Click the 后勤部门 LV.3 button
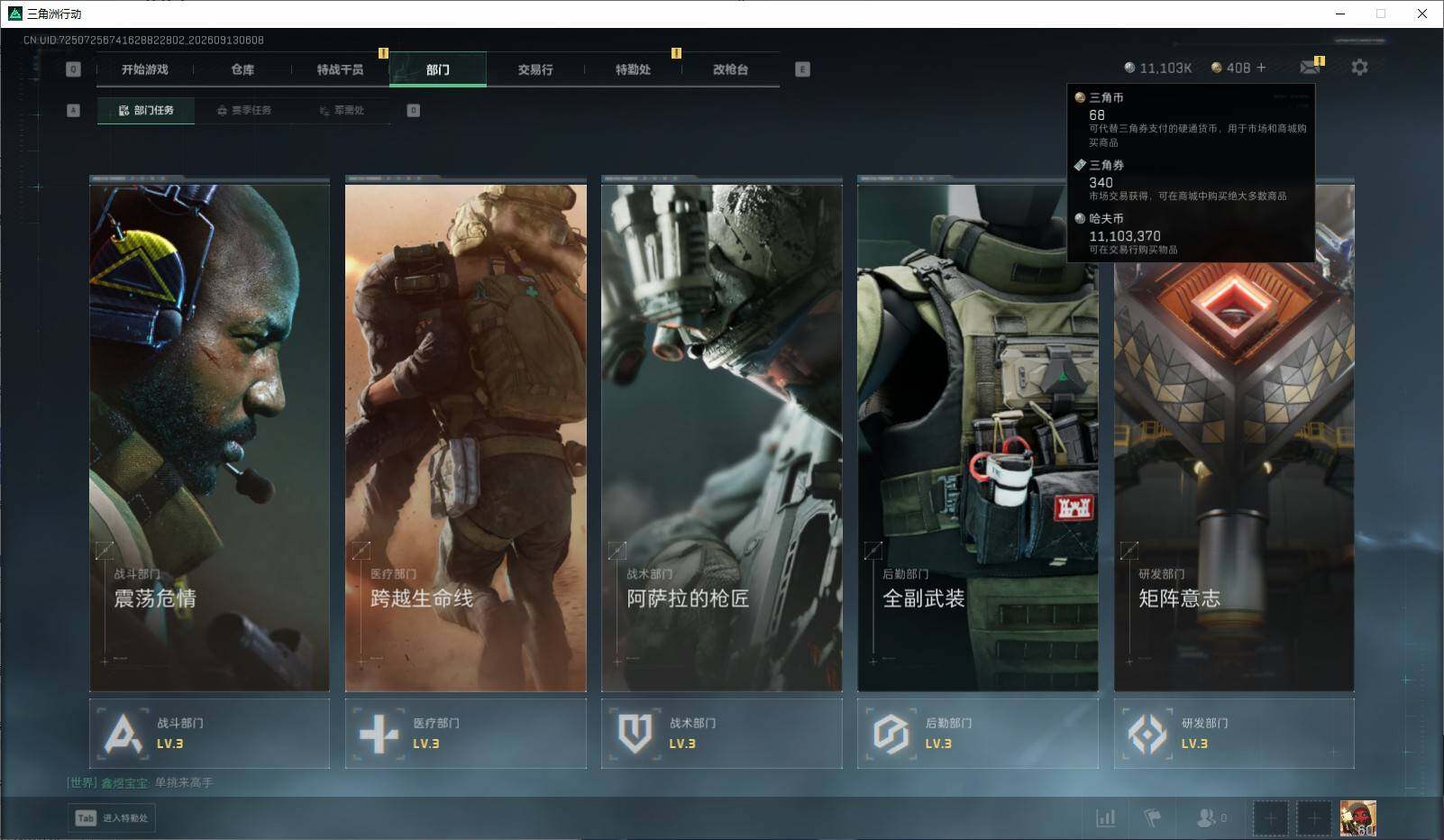 tap(978, 734)
